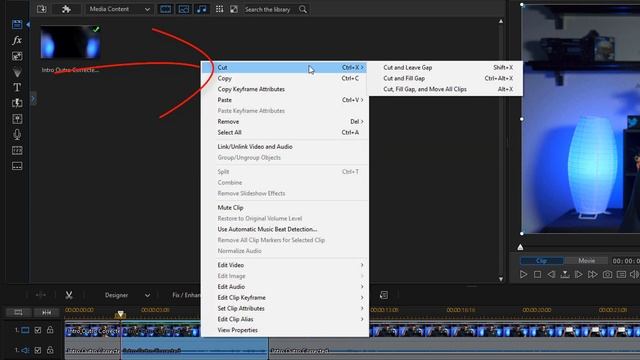This screenshot has width=640, height=360.
Task: Choose Select All in the context menu
Action: pos(285,132)
